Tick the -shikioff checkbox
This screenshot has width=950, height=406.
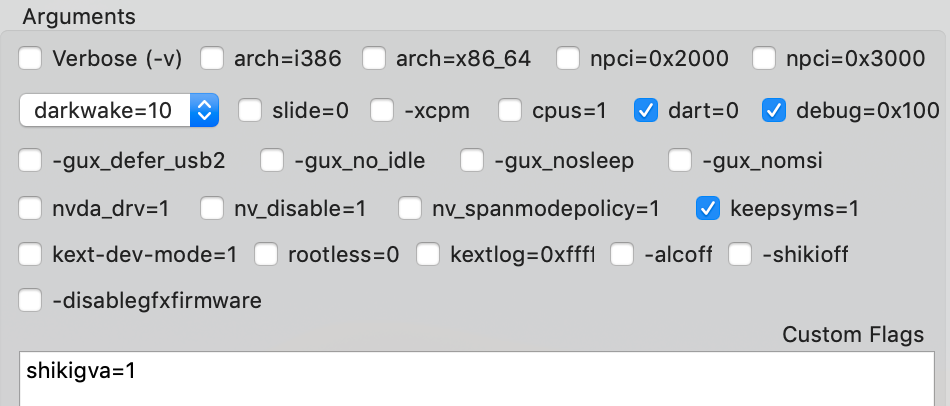tap(740, 255)
